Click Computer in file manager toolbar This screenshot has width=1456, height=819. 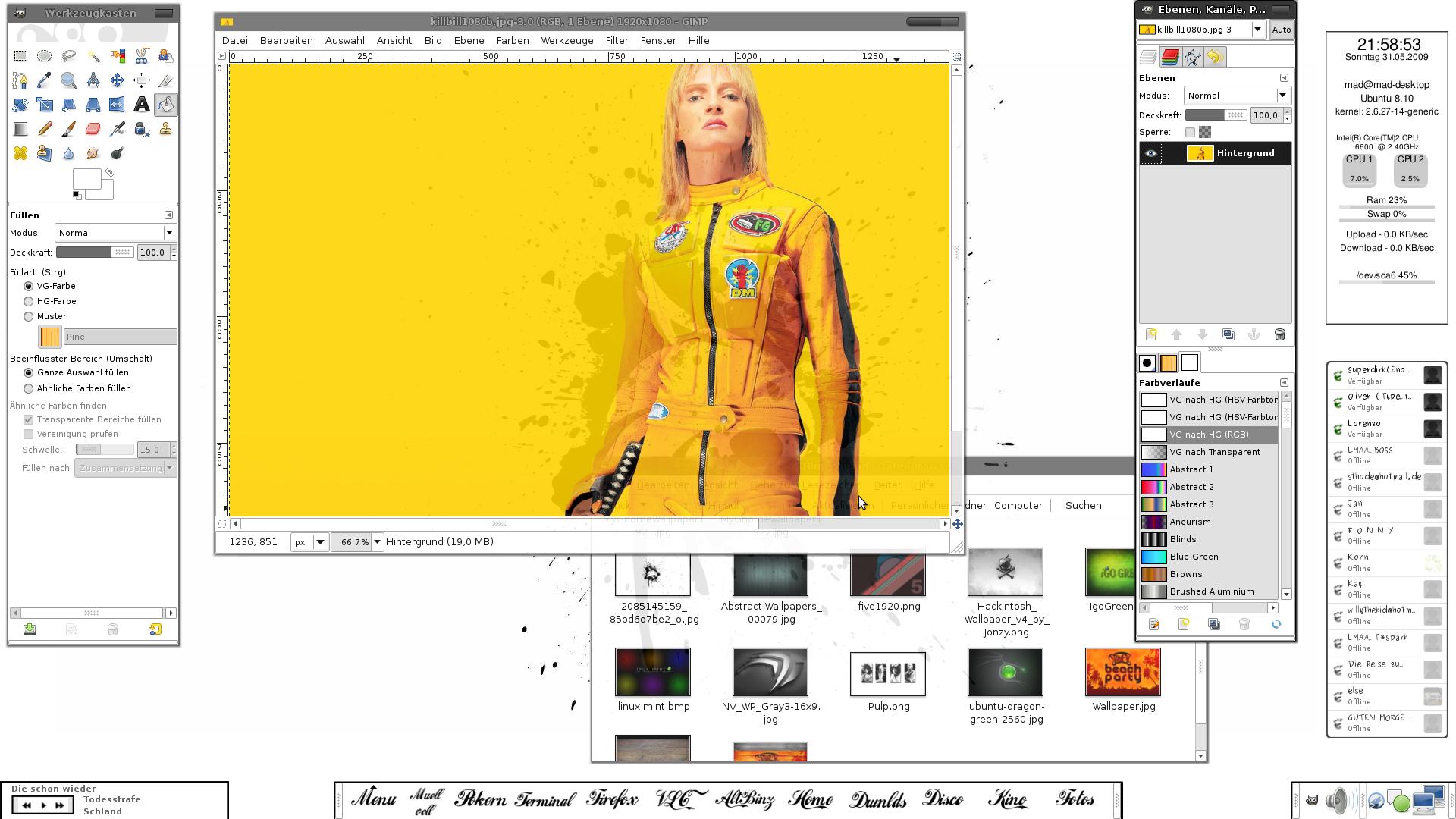pyautogui.click(x=1018, y=505)
